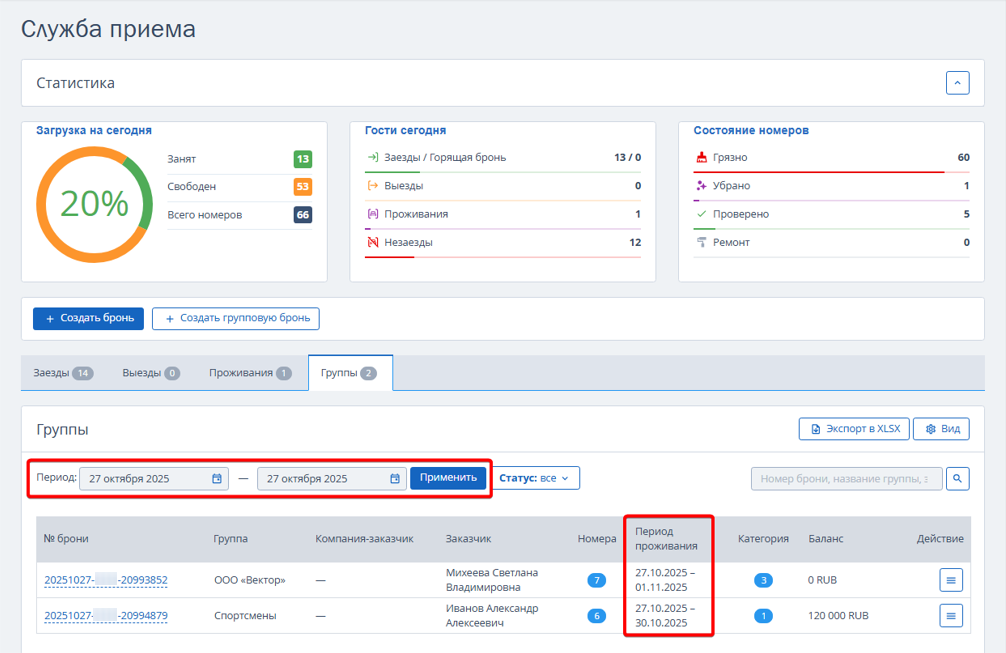Click the Ремонт room status icon
Screen dimensions: 1006x653
(x=701, y=242)
